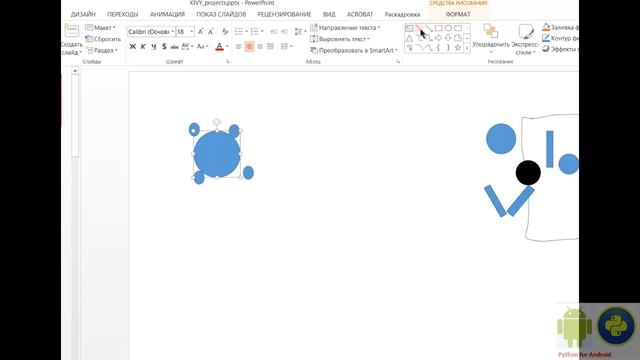Screen dimensions: 640x360
Task: Click Эффекты фигуры effects icon
Action: coord(546,49)
